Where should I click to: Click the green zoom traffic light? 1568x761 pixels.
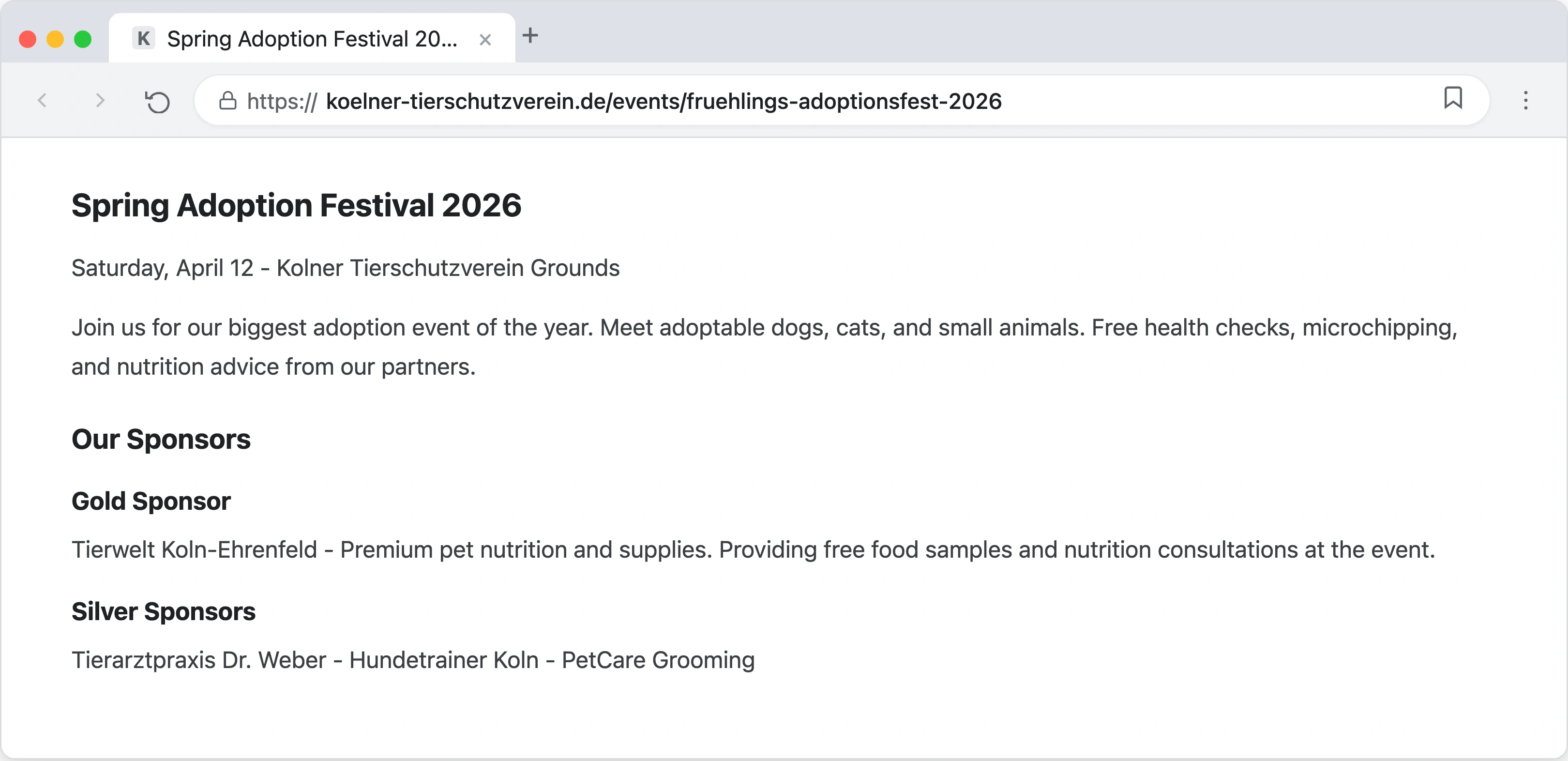click(82, 38)
